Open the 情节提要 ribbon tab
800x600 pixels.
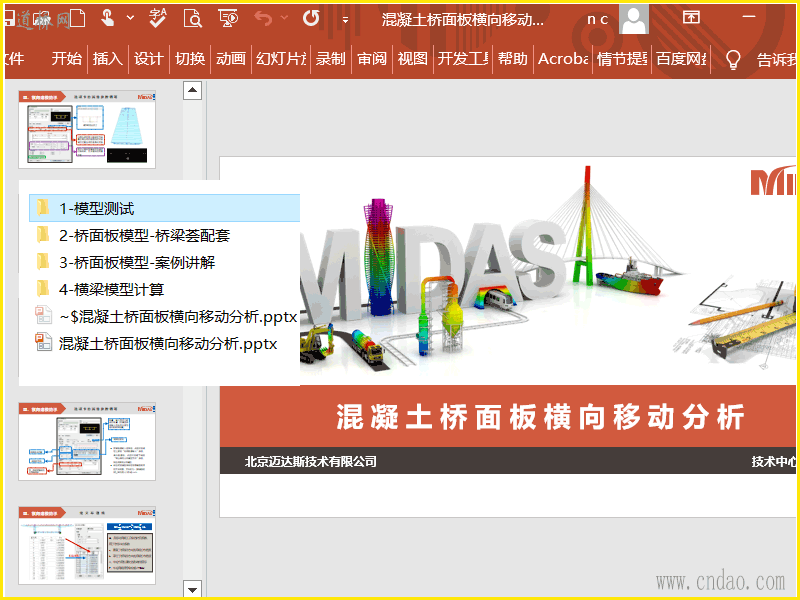pyautogui.click(x=622, y=59)
